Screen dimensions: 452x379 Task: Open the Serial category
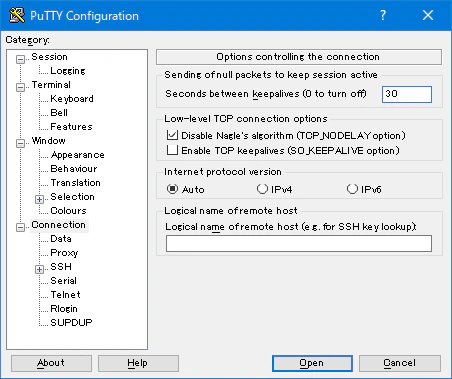click(x=63, y=281)
